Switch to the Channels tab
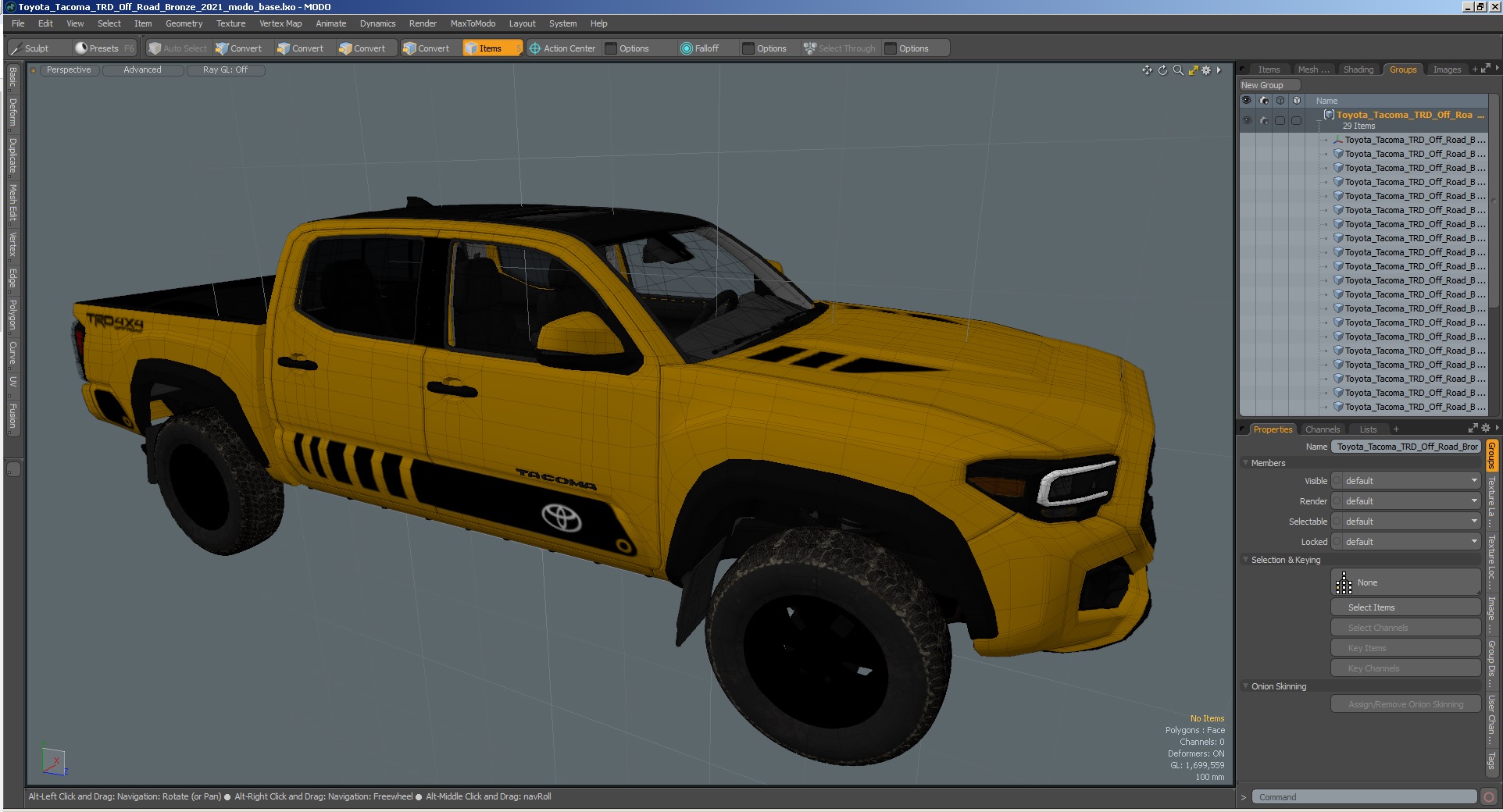 coord(1323,429)
